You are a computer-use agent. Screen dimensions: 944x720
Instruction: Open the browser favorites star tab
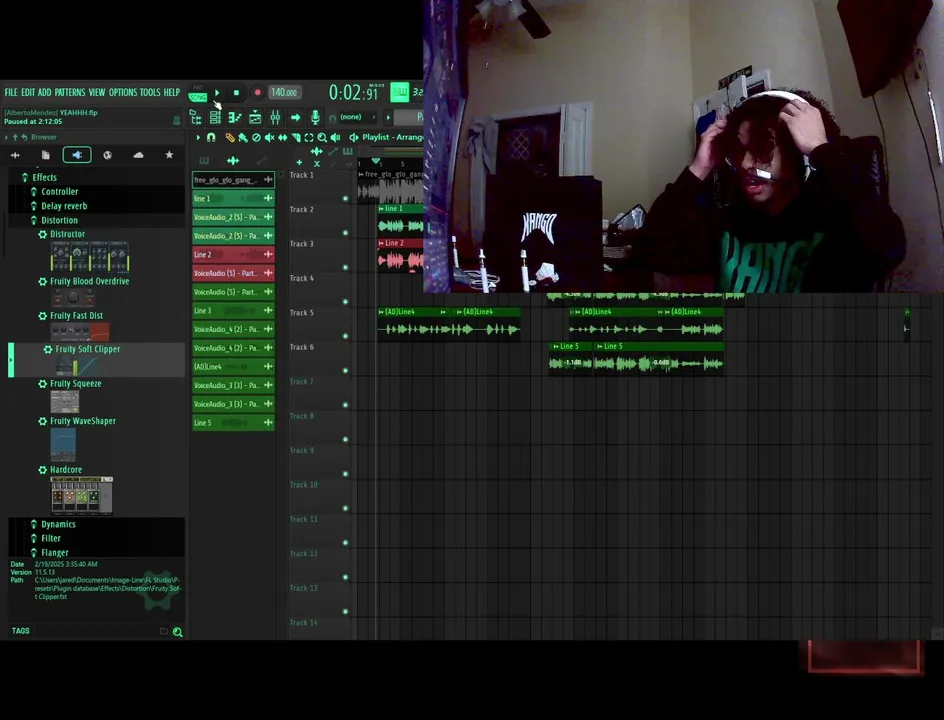pyautogui.click(x=169, y=155)
